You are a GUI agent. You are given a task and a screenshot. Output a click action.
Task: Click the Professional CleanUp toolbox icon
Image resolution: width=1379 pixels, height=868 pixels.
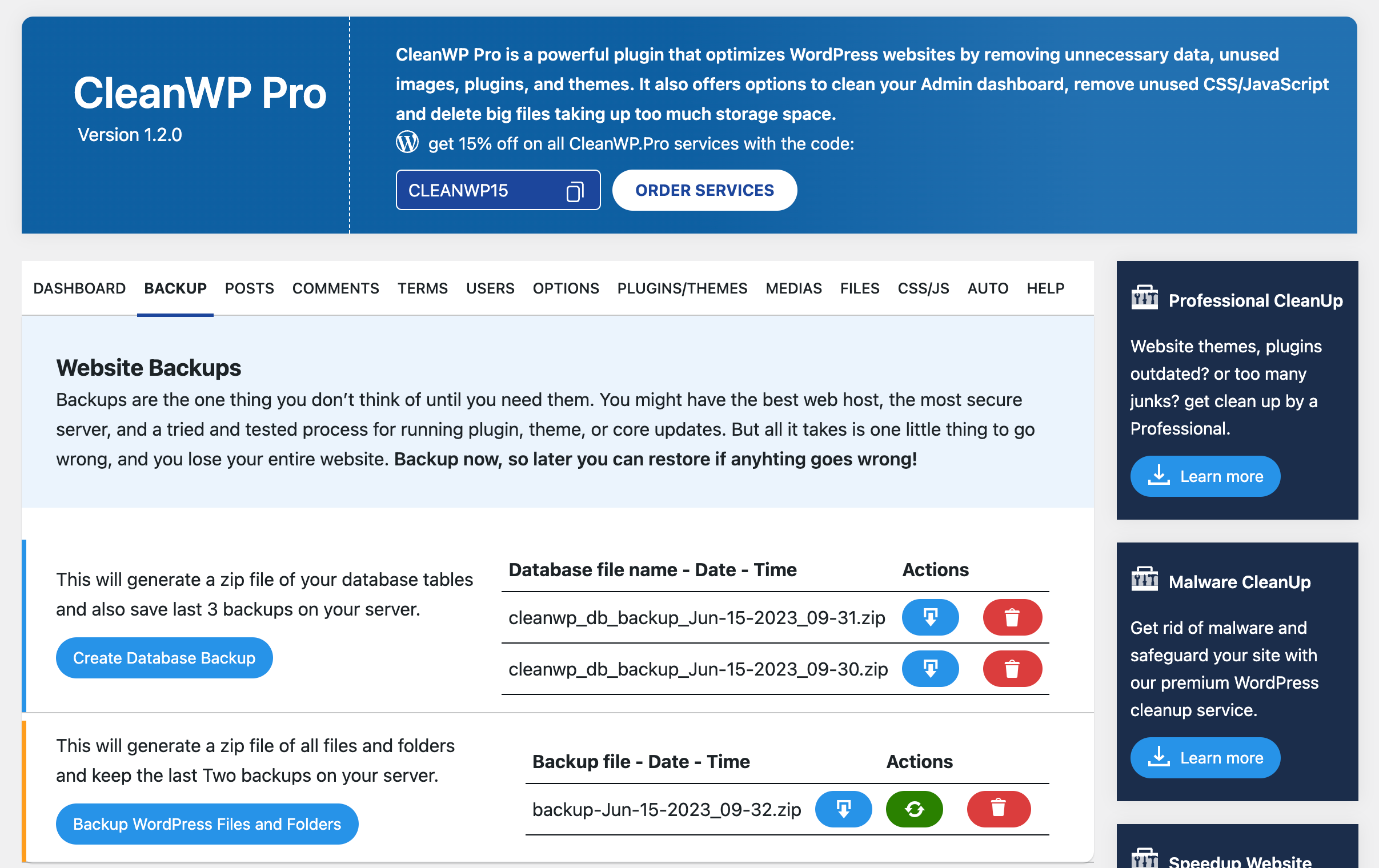[1144, 297]
